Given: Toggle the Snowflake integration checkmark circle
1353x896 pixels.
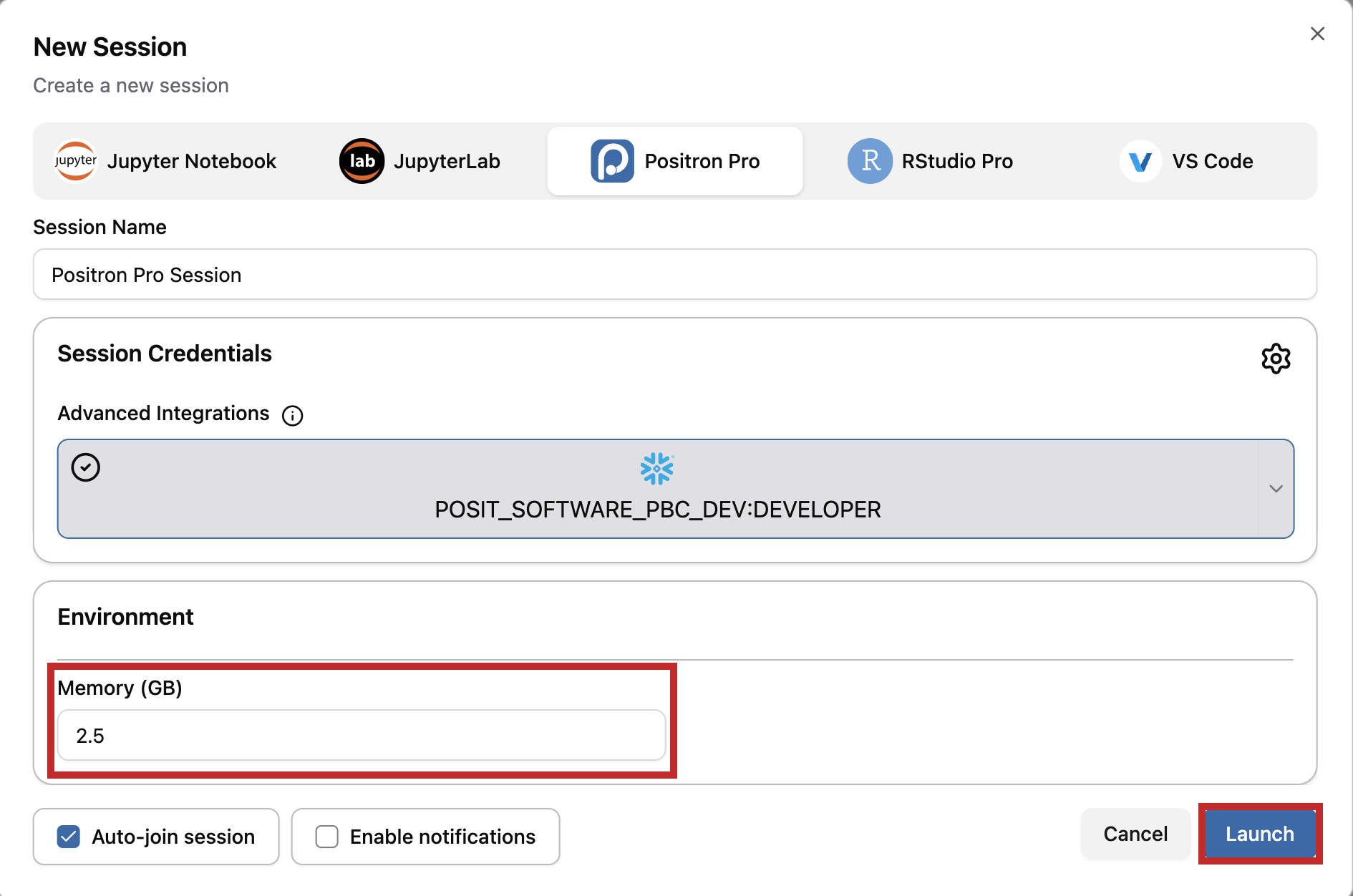Looking at the screenshot, I should coord(86,467).
